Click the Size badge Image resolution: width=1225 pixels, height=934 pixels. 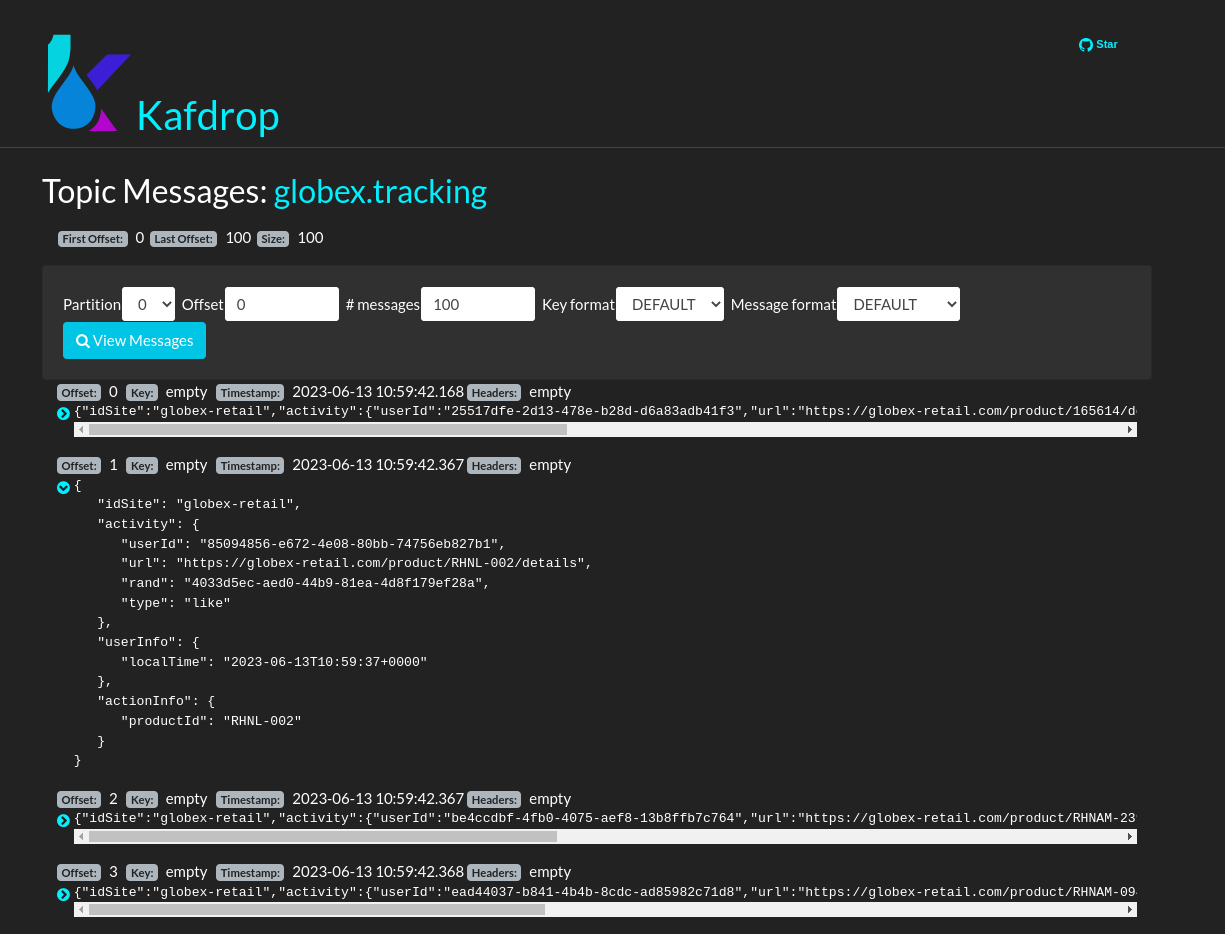pyautogui.click(x=272, y=239)
